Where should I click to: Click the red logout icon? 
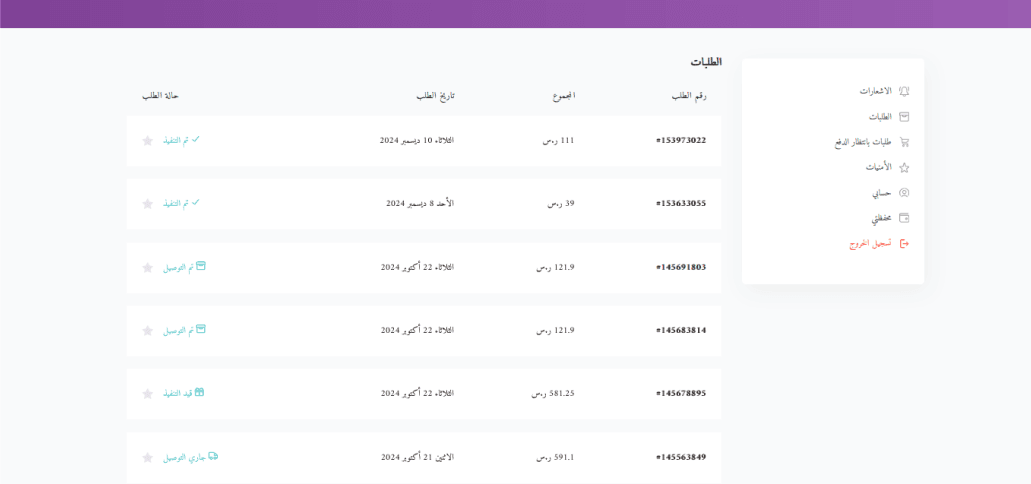click(x=904, y=244)
